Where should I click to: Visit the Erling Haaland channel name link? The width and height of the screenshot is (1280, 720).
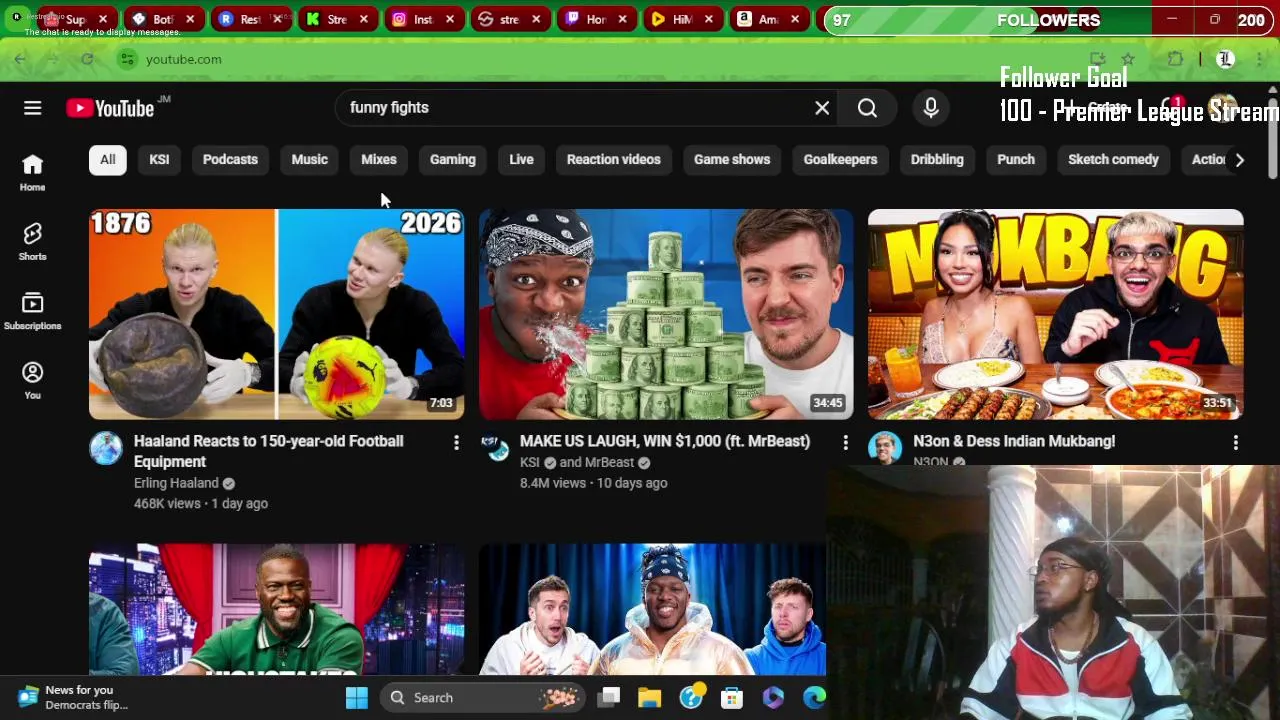[x=176, y=483]
